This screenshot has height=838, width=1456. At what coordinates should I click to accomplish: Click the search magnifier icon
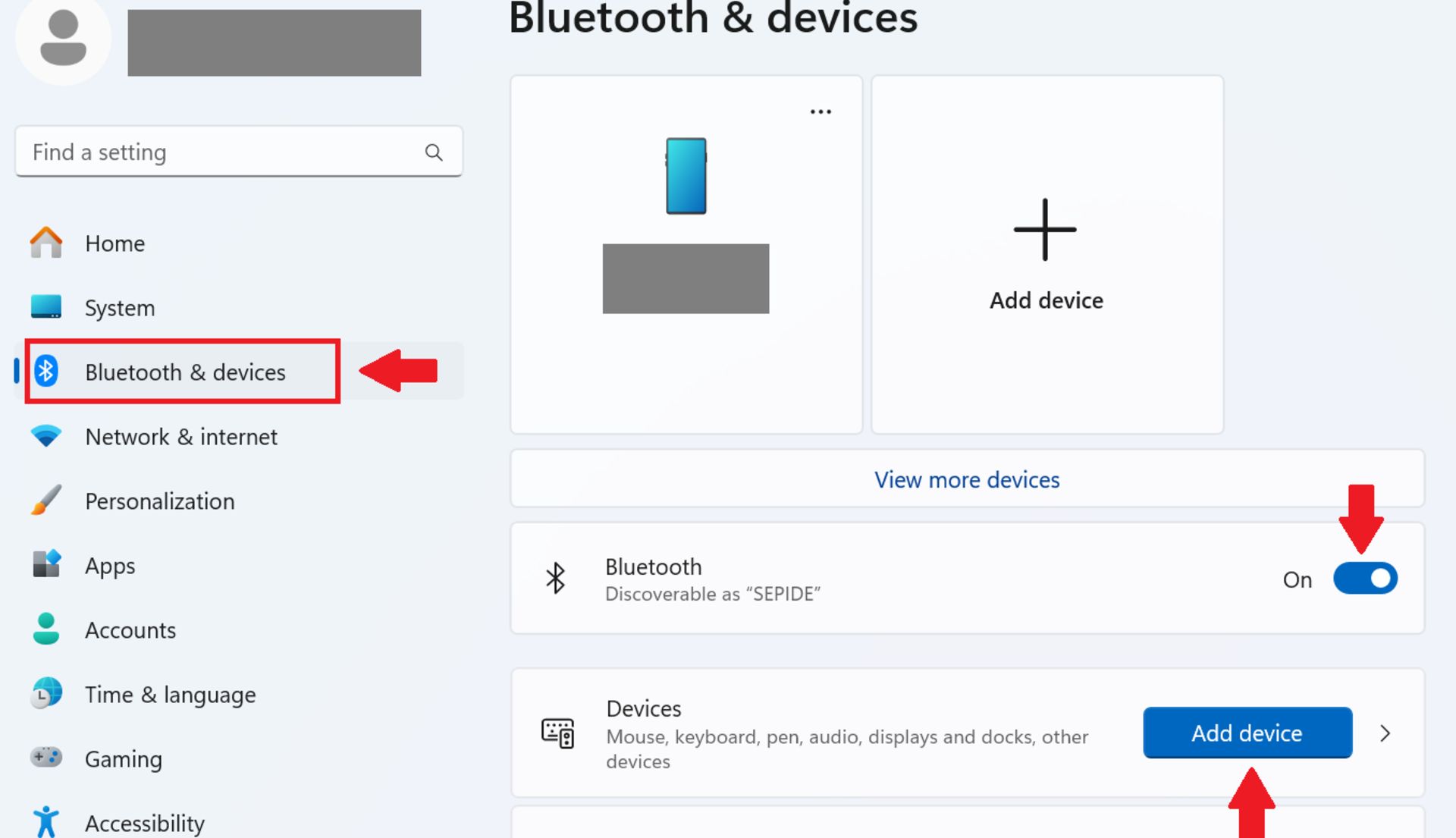pos(434,152)
